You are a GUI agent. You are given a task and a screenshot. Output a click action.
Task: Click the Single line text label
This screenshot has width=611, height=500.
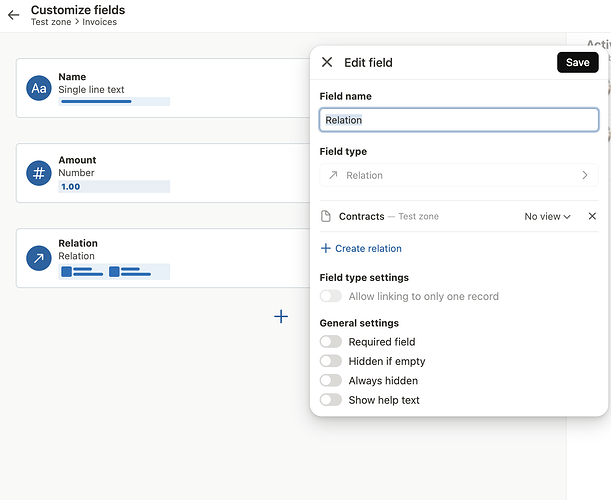coord(91,90)
